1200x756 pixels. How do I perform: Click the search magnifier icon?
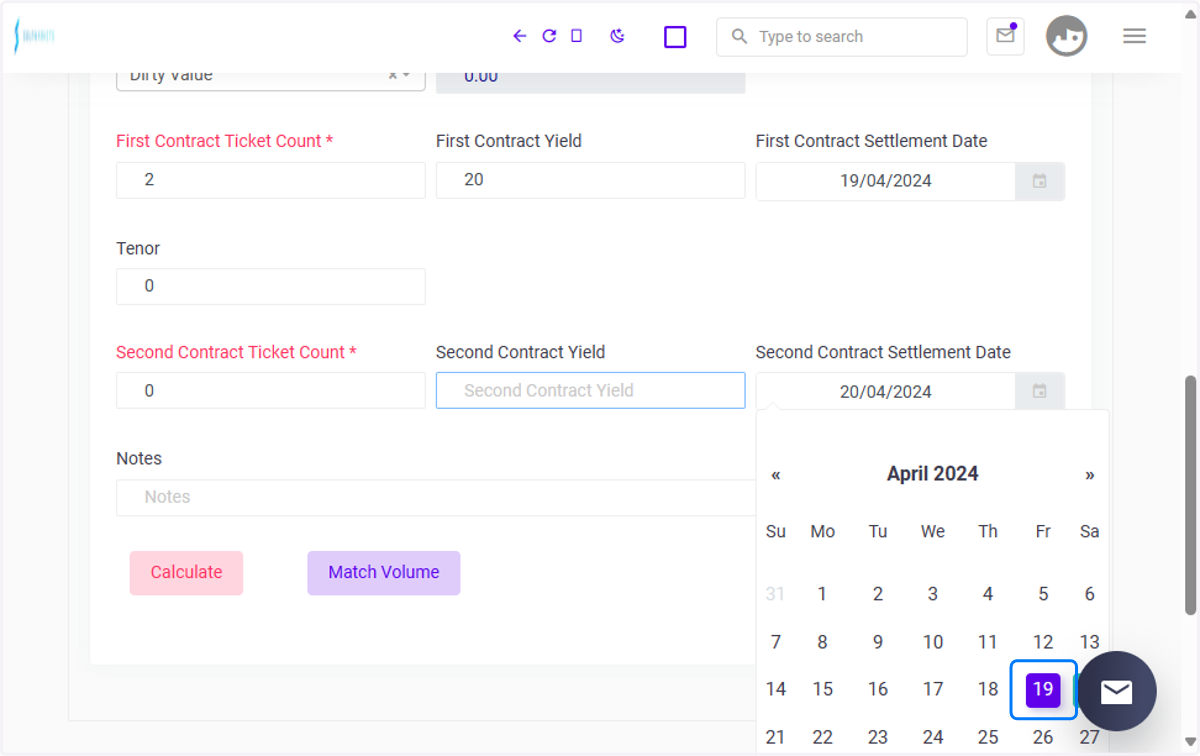tap(739, 36)
